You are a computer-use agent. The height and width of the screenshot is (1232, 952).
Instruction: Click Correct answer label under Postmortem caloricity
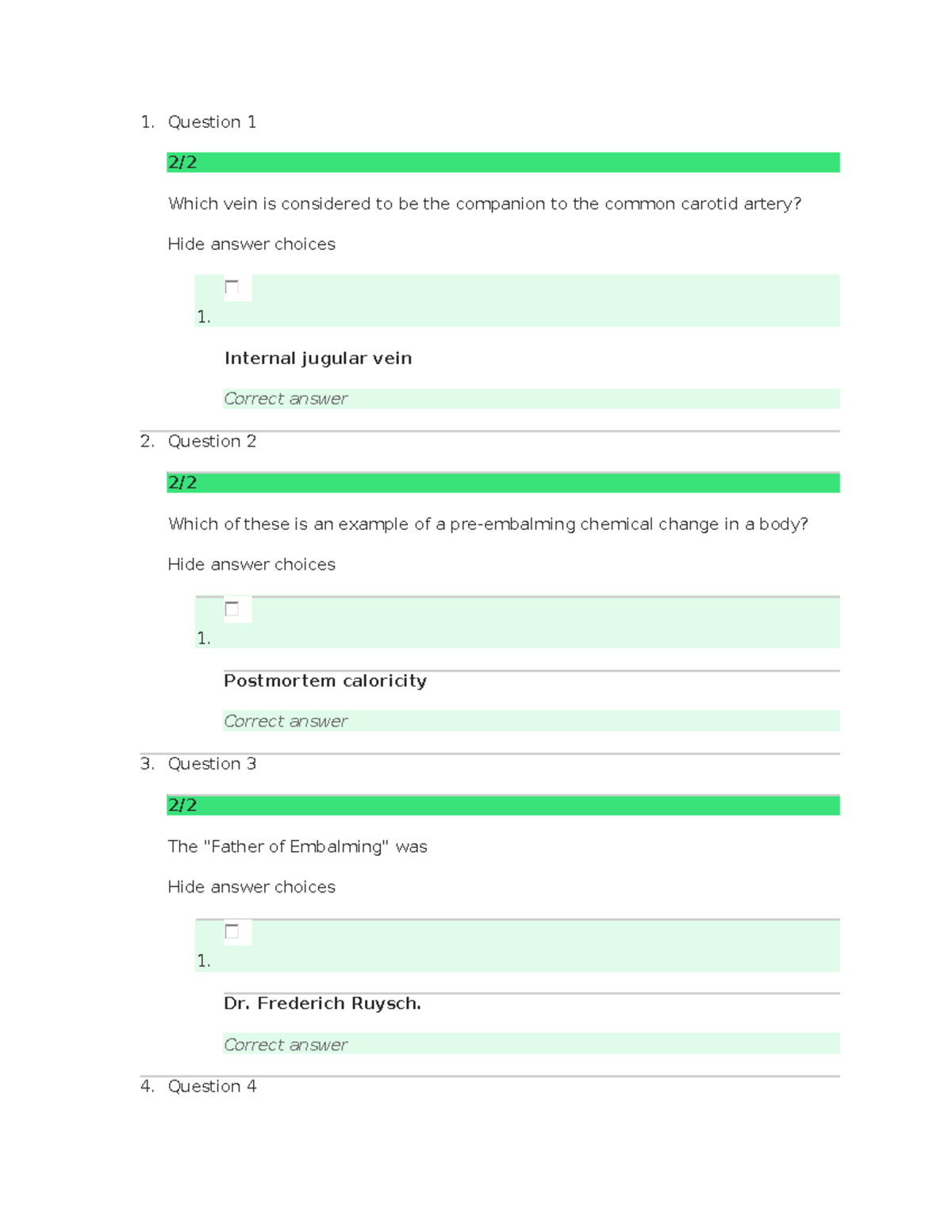pos(286,721)
